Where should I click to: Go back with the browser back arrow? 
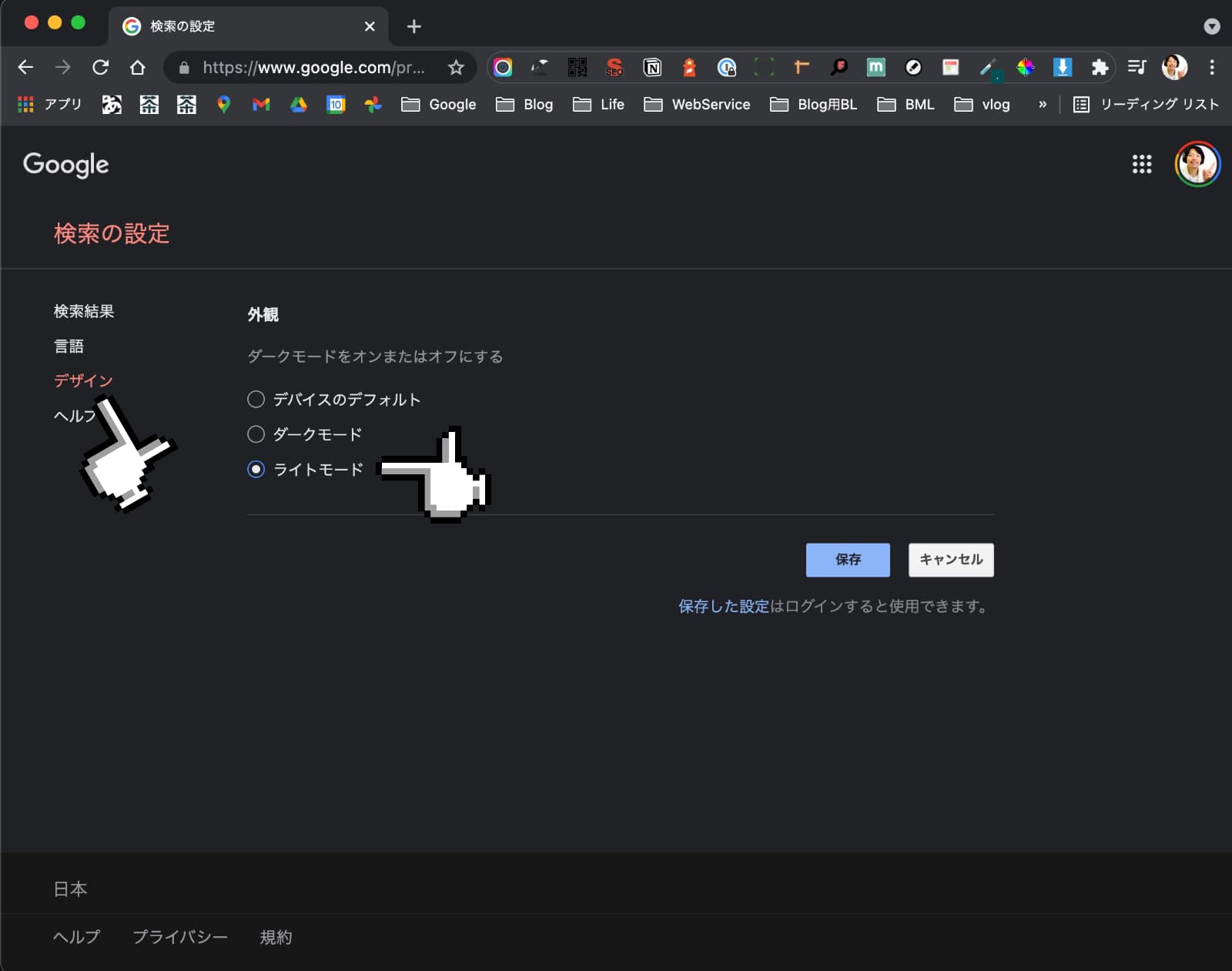pyautogui.click(x=25, y=68)
